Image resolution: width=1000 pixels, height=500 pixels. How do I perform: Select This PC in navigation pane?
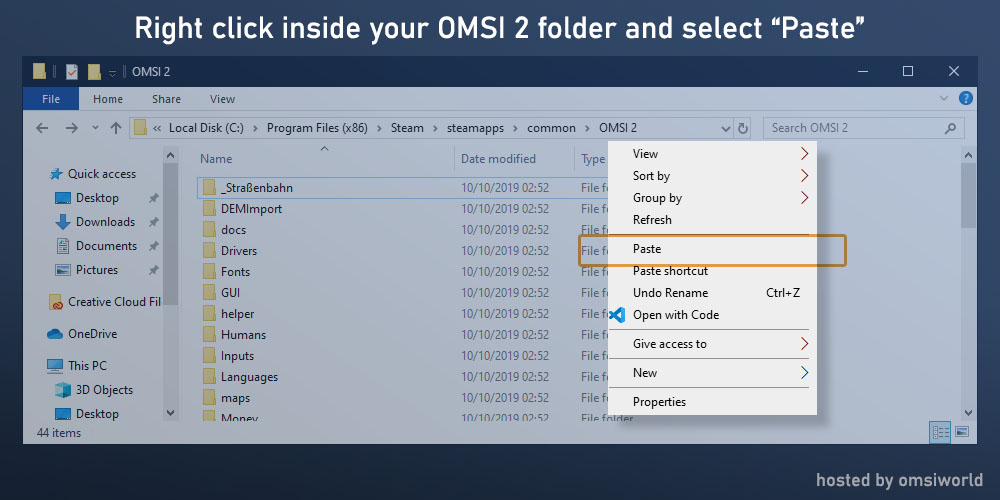click(x=87, y=366)
